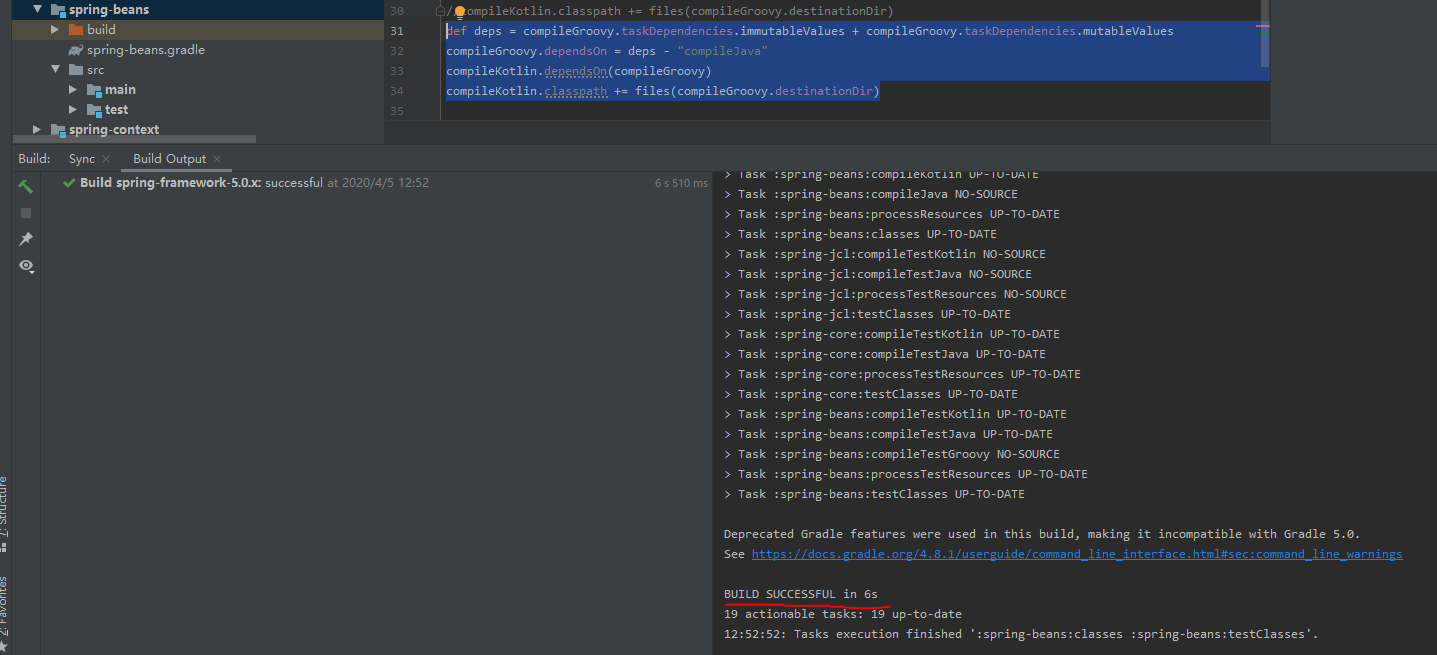Image resolution: width=1437 pixels, height=655 pixels.
Task: Click the src folder icon
Action: (76, 70)
